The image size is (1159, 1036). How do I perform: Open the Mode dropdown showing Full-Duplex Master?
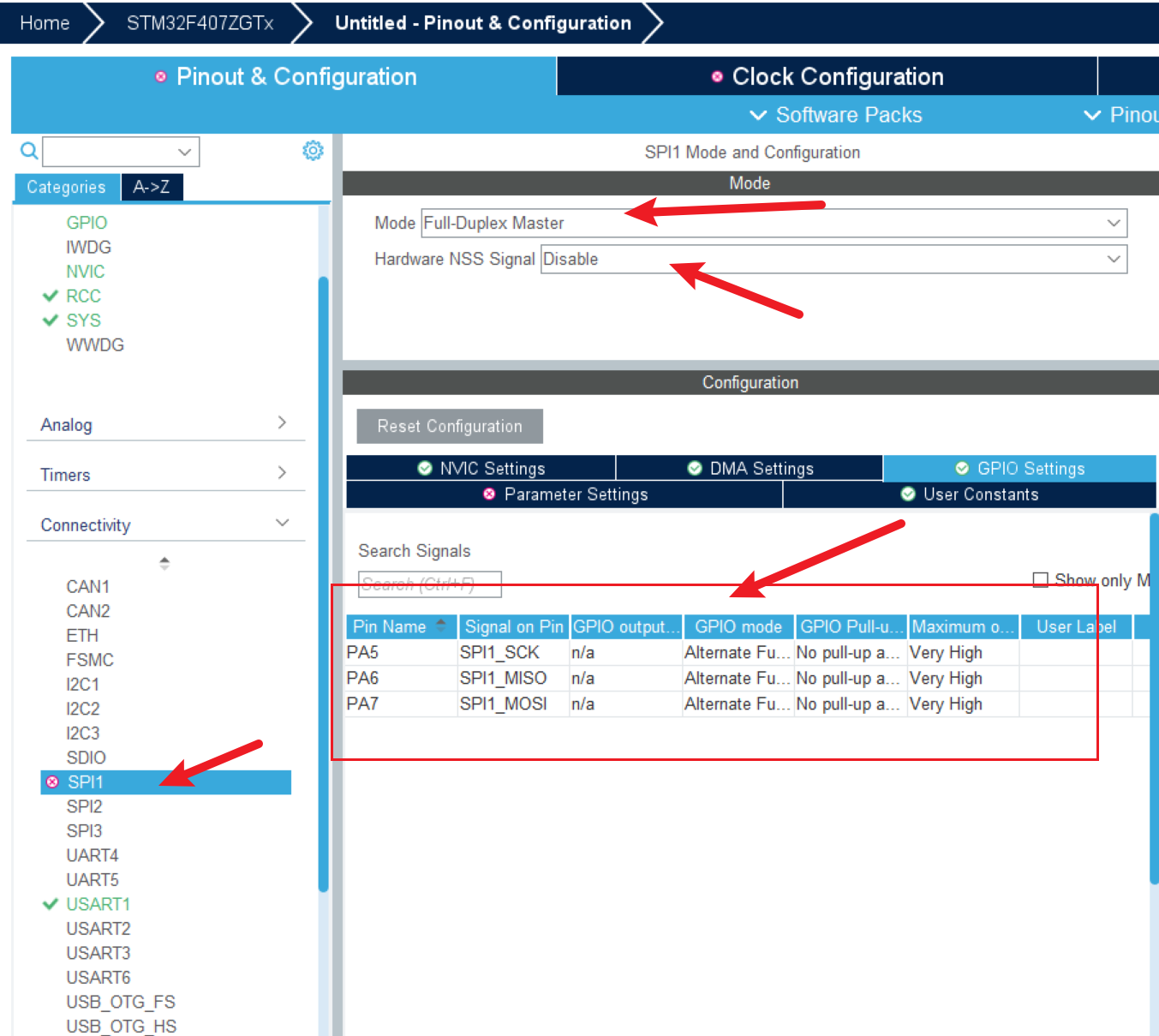click(774, 223)
